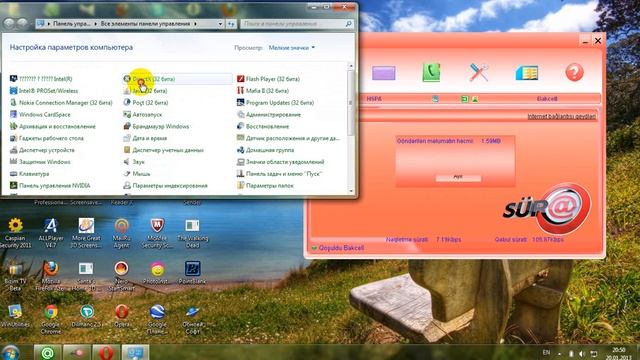Open Mozilla Firefox desktop shortcut
640x360 pixels.
click(51, 276)
